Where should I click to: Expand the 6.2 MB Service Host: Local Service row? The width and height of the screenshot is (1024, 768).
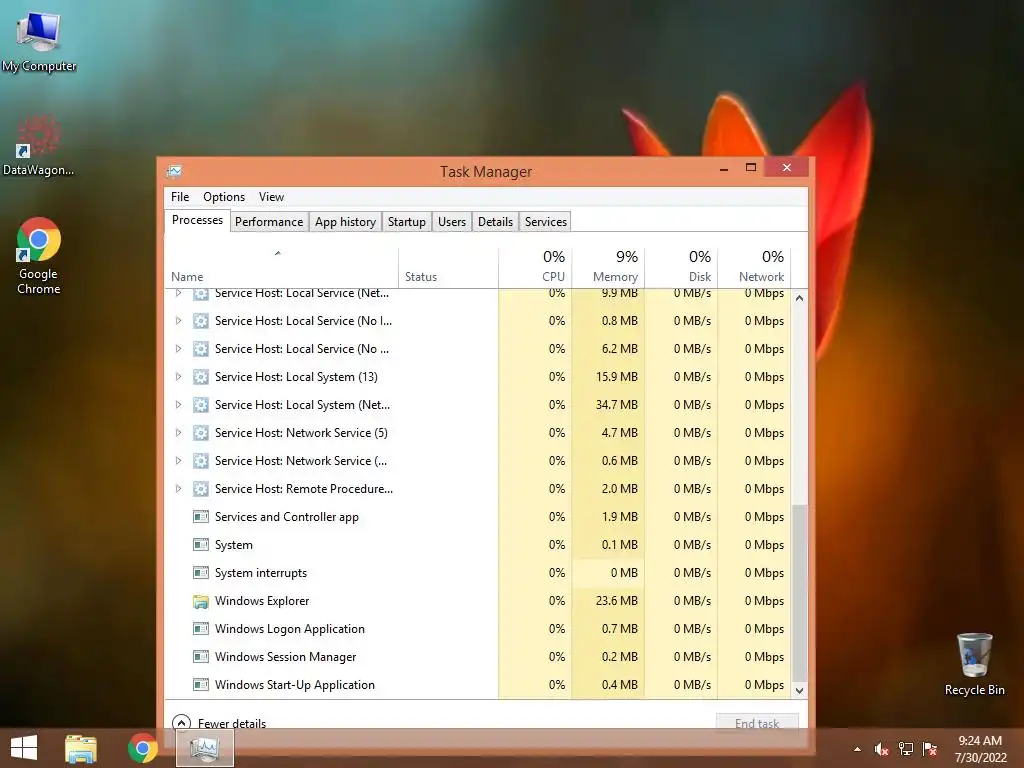point(178,349)
